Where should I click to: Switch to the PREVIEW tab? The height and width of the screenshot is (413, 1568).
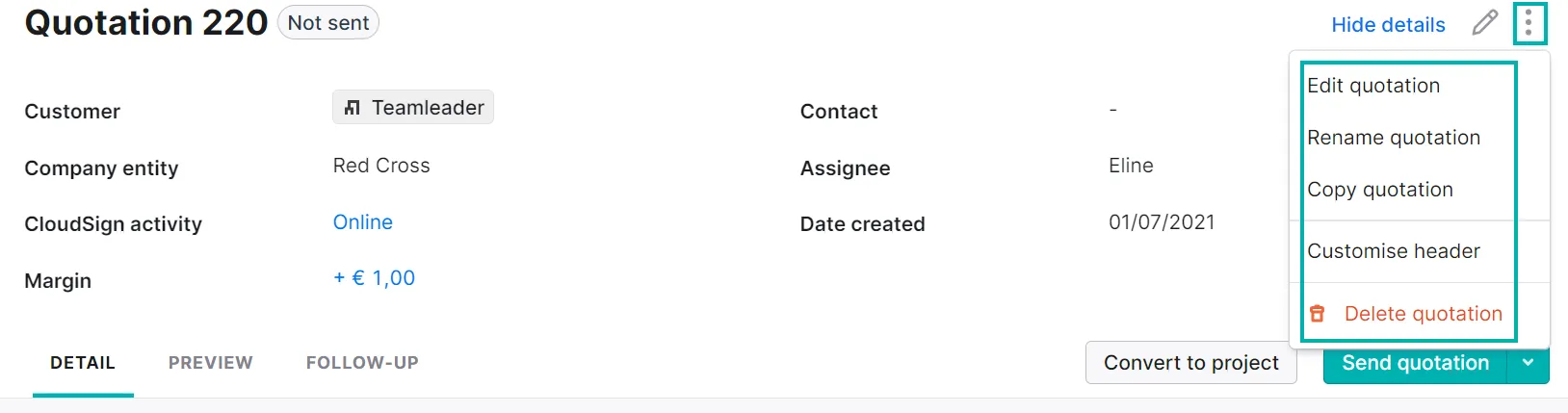[211, 363]
